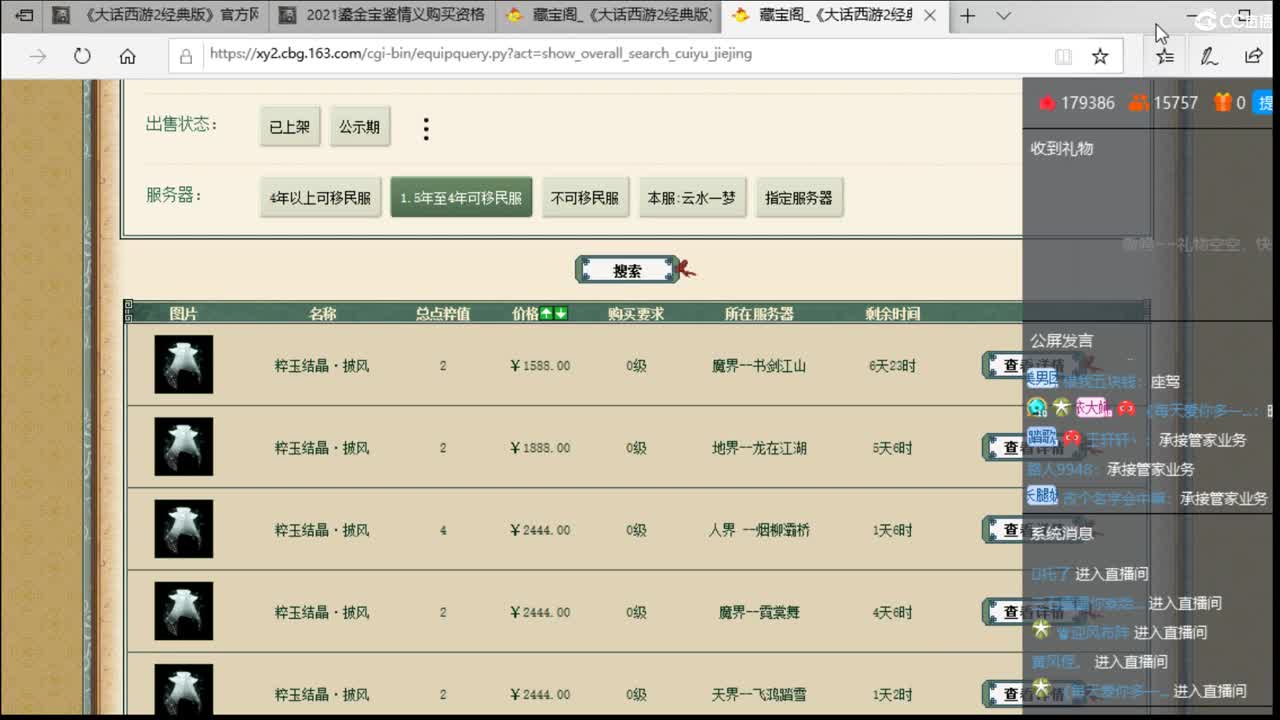Screen dimensions: 1280x720
Task: Add page to favorites star icon
Action: coord(1100,57)
